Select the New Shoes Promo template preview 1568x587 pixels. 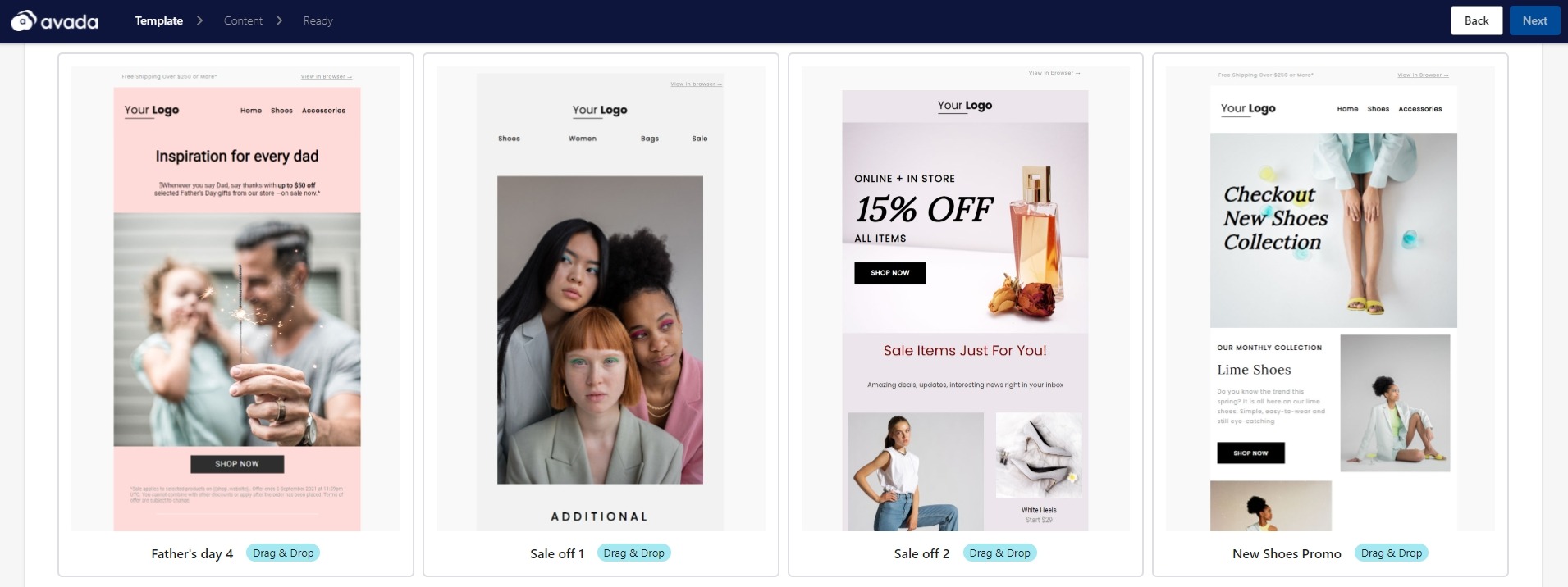pos(1330,298)
